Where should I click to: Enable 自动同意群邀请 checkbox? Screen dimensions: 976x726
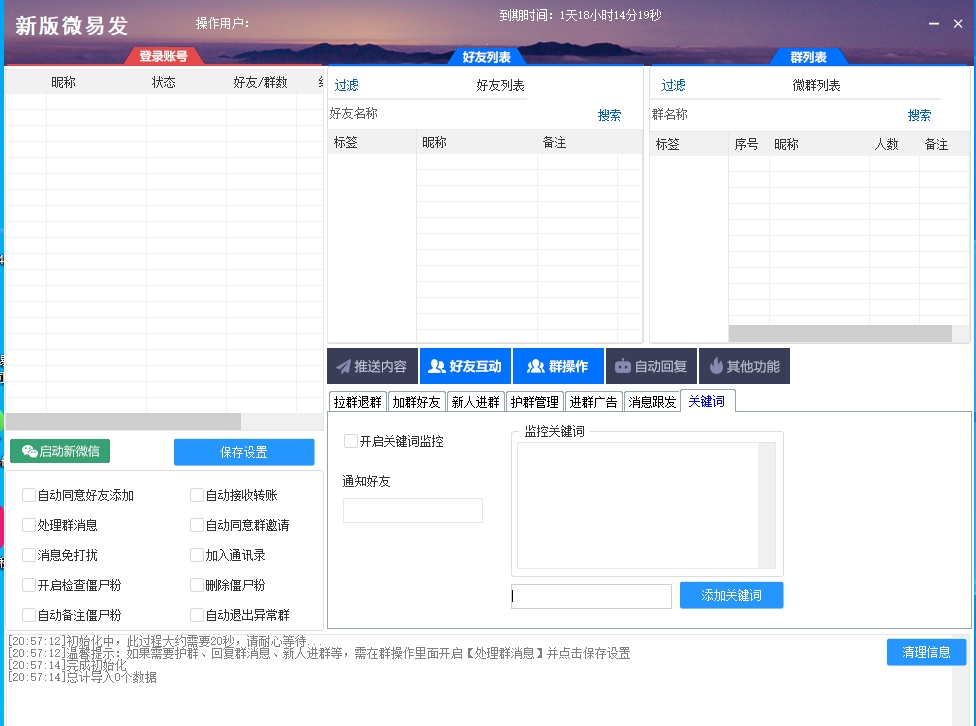(197, 525)
